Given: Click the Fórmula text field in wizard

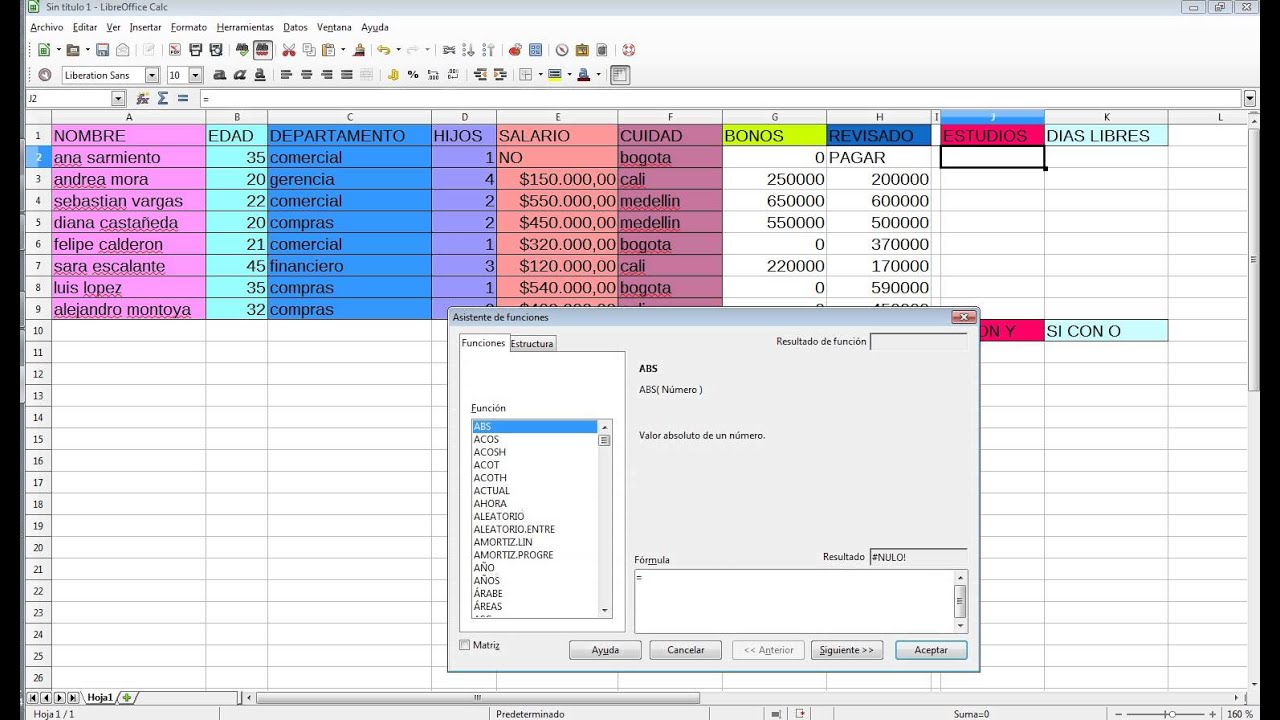Looking at the screenshot, I should click(x=794, y=601).
